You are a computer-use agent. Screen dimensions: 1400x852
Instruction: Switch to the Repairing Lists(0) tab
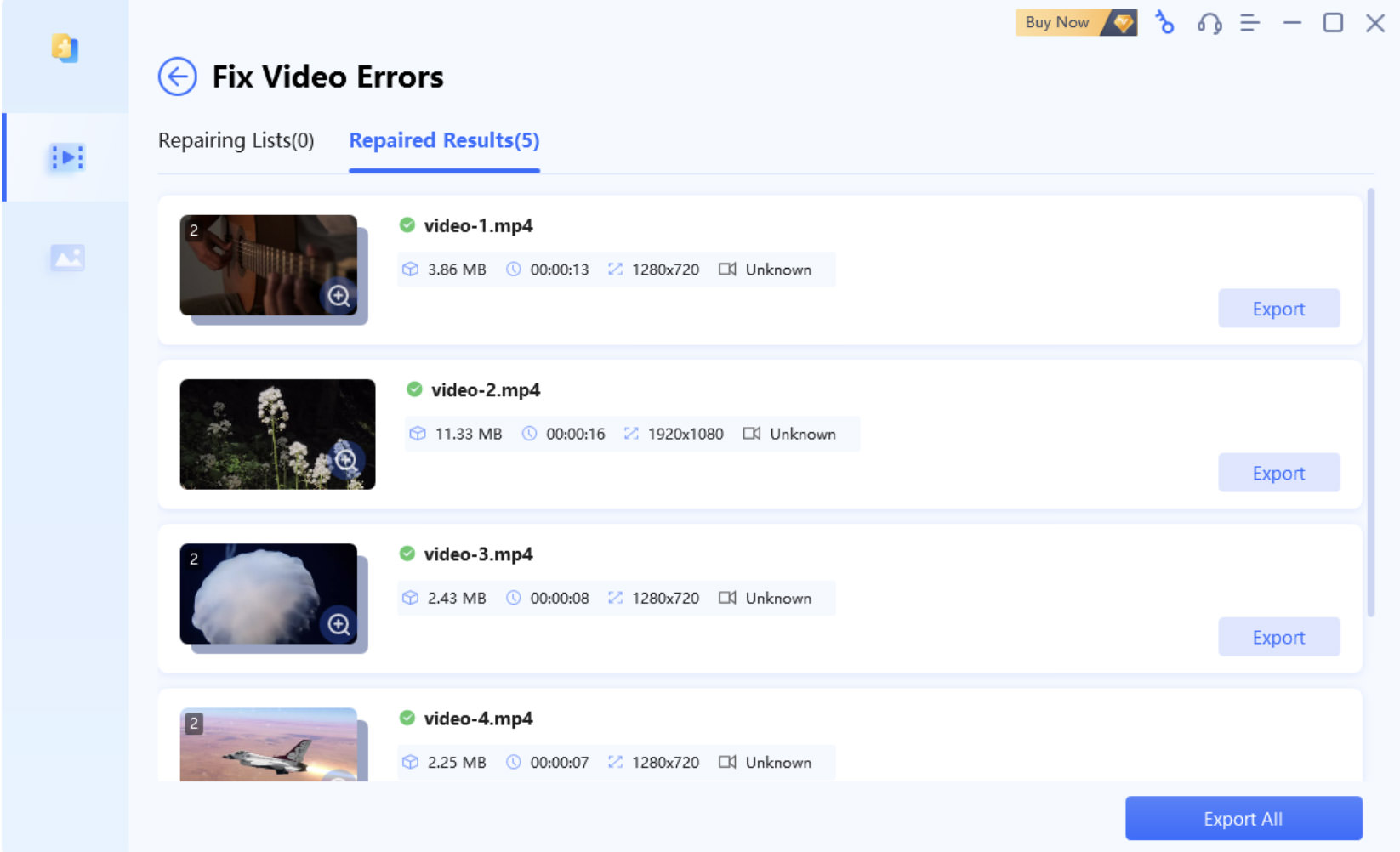point(236,140)
